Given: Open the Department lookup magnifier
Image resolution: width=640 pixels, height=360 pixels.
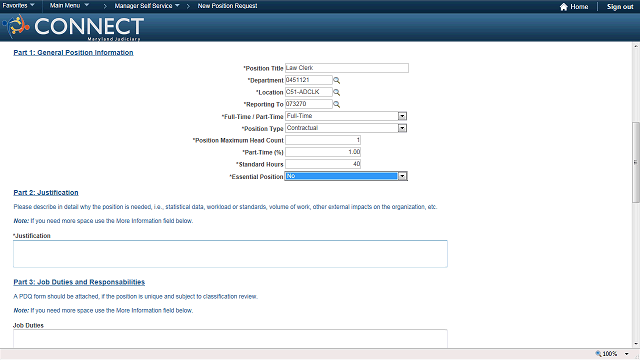Looking at the screenshot, I should pyautogui.click(x=337, y=80).
